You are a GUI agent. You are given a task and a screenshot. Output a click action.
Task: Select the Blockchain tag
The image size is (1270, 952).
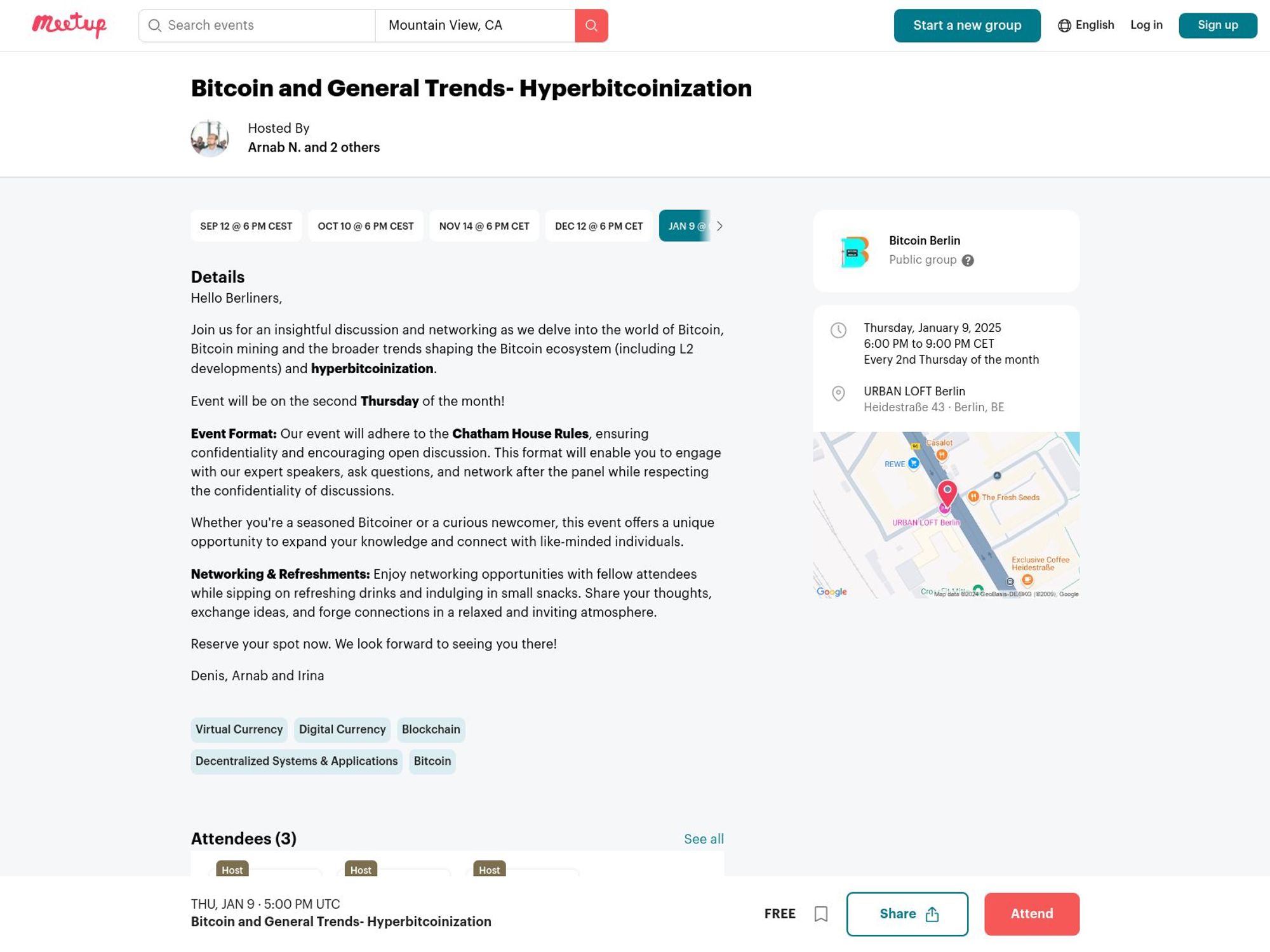(431, 729)
